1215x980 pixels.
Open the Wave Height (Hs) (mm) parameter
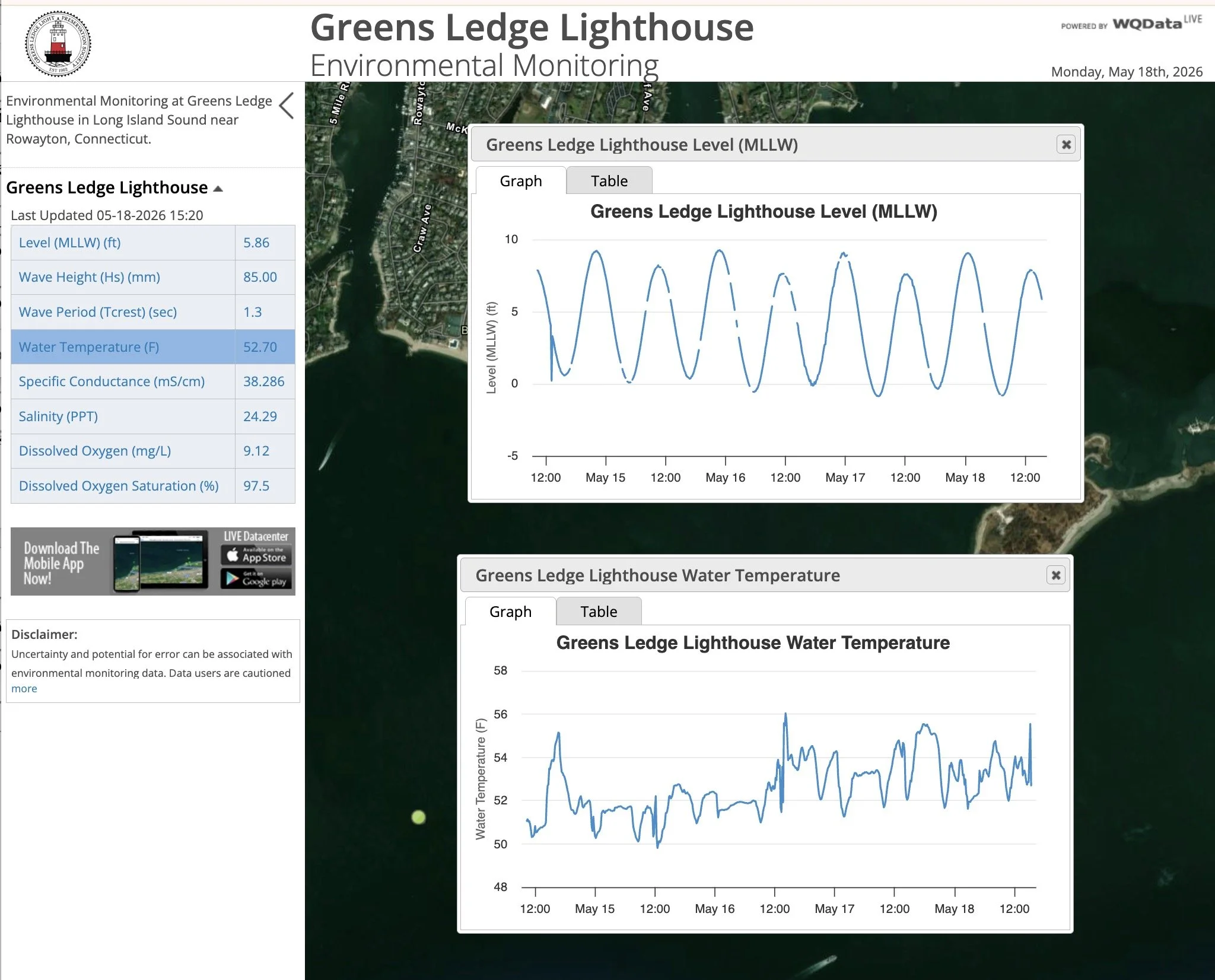click(90, 277)
